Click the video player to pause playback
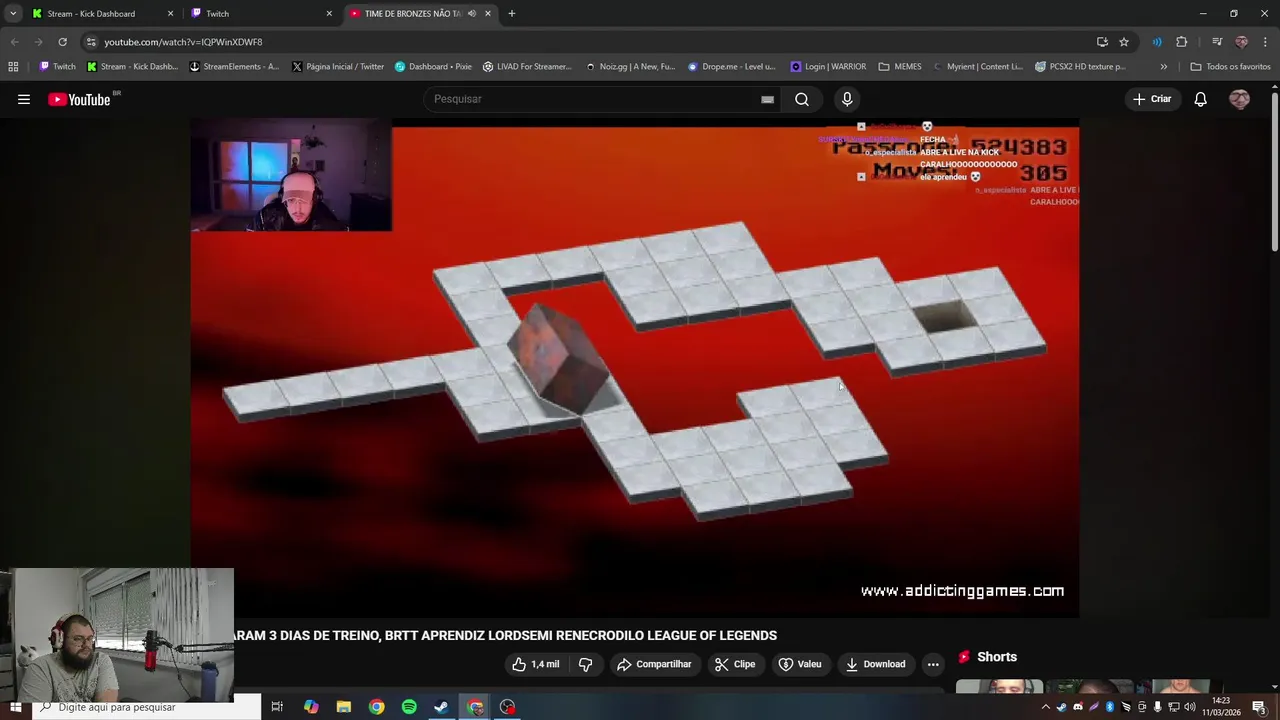 click(635, 367)
